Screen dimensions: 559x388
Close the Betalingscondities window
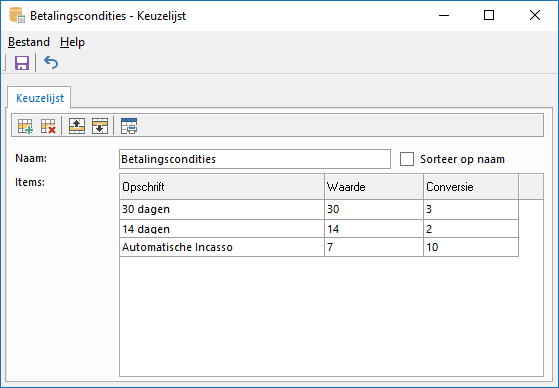pos(535,15)
